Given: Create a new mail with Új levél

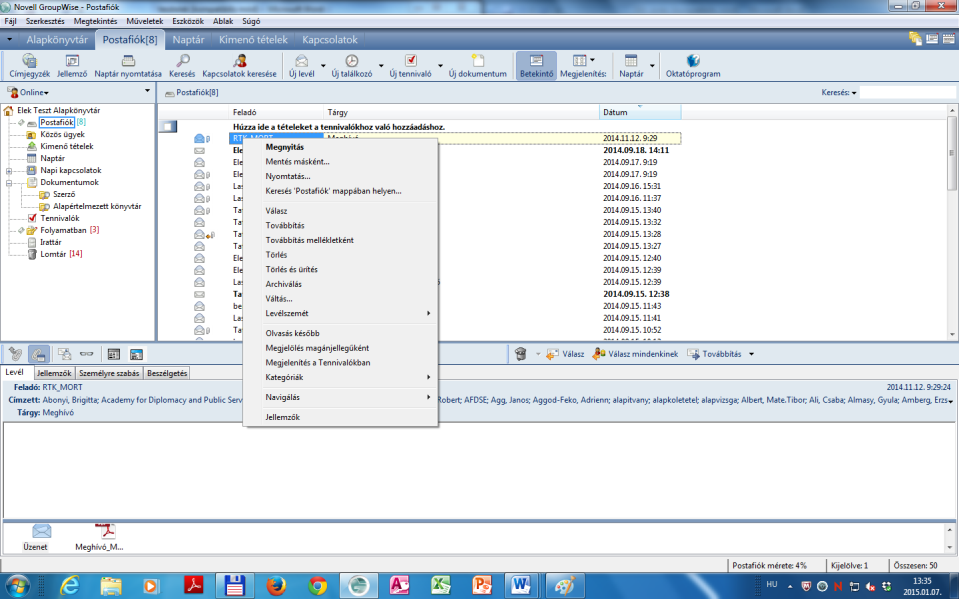Looking at the screenshot, I should click(302, 66).
